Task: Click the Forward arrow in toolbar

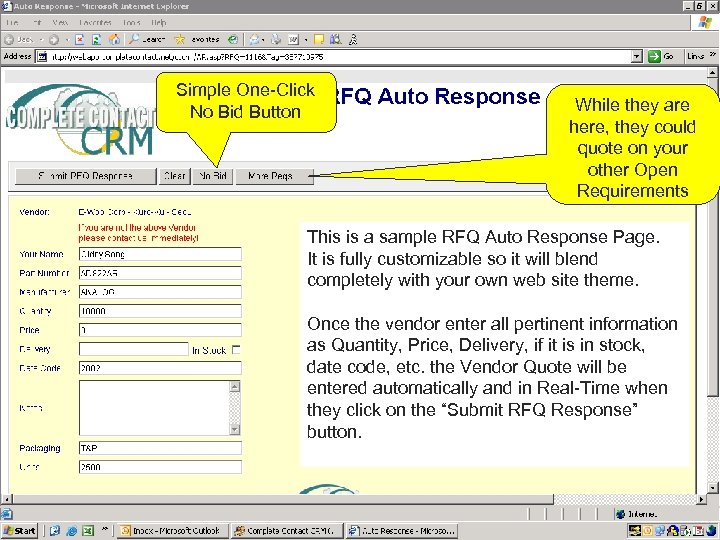Action: tap(54, 40)
